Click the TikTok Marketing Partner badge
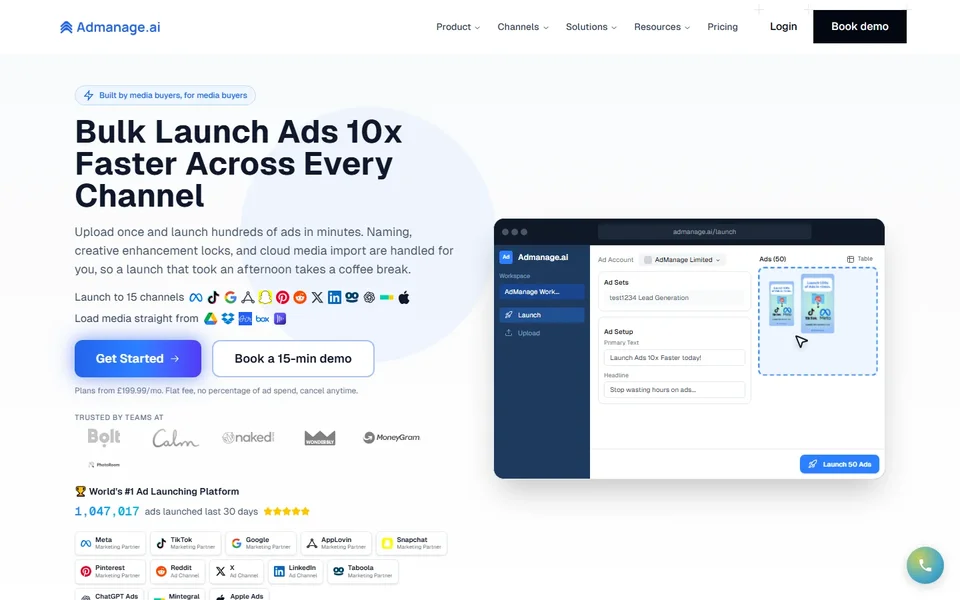 (x=186, y=543)
